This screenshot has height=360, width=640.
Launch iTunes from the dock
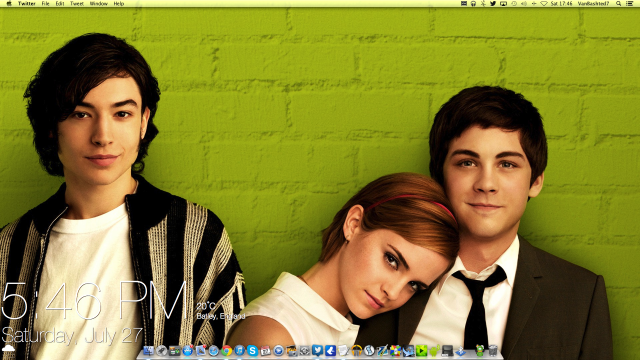pos(240,351)
